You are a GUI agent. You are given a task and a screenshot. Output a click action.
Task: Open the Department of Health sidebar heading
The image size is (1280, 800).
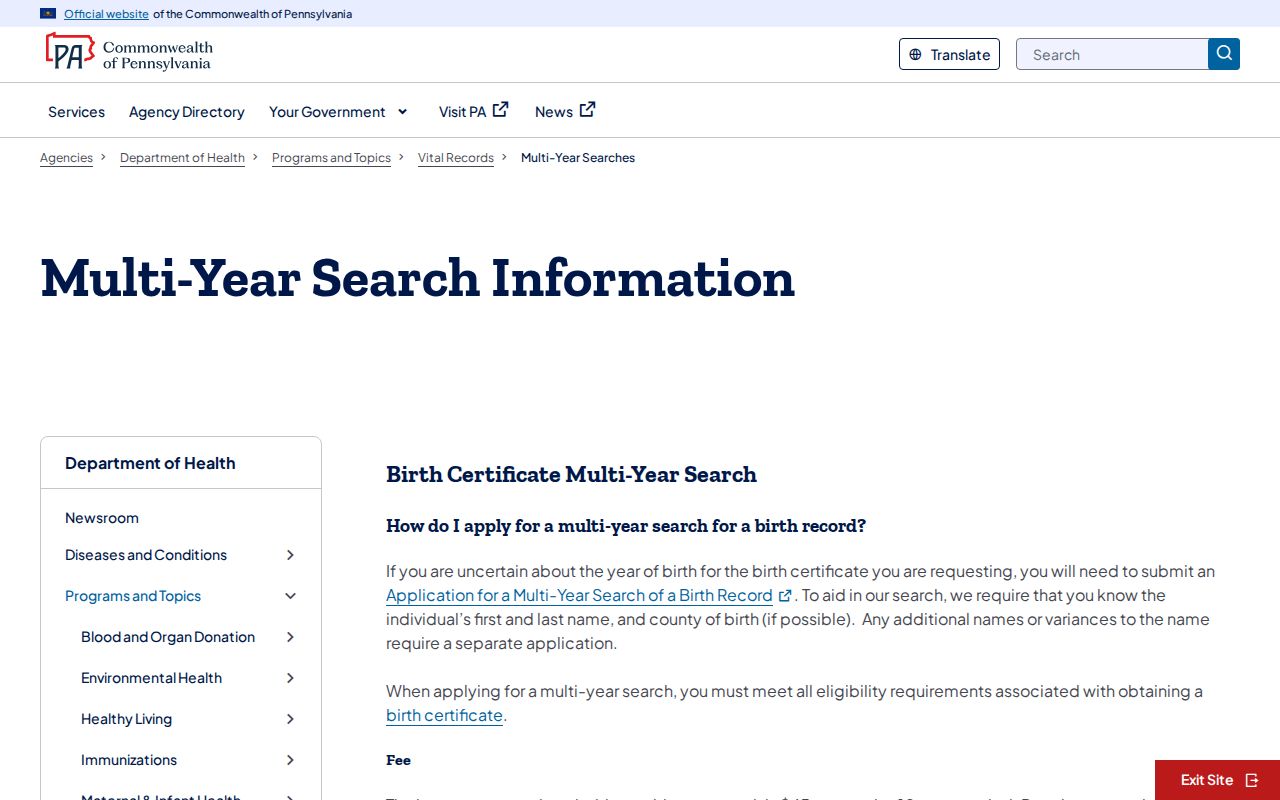[150, 463]
